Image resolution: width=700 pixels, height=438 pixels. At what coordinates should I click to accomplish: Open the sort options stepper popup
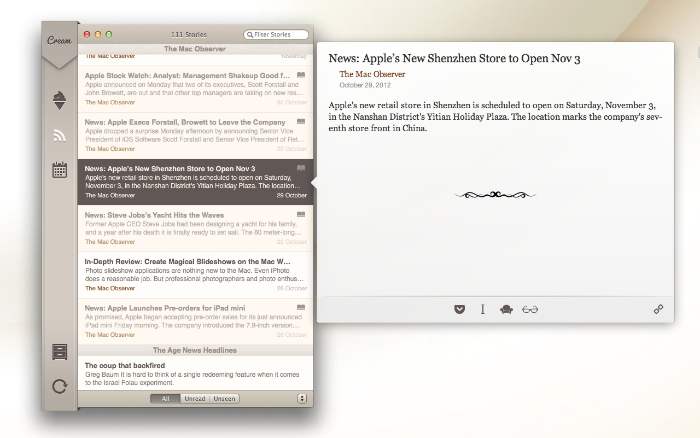pos(302,398)
